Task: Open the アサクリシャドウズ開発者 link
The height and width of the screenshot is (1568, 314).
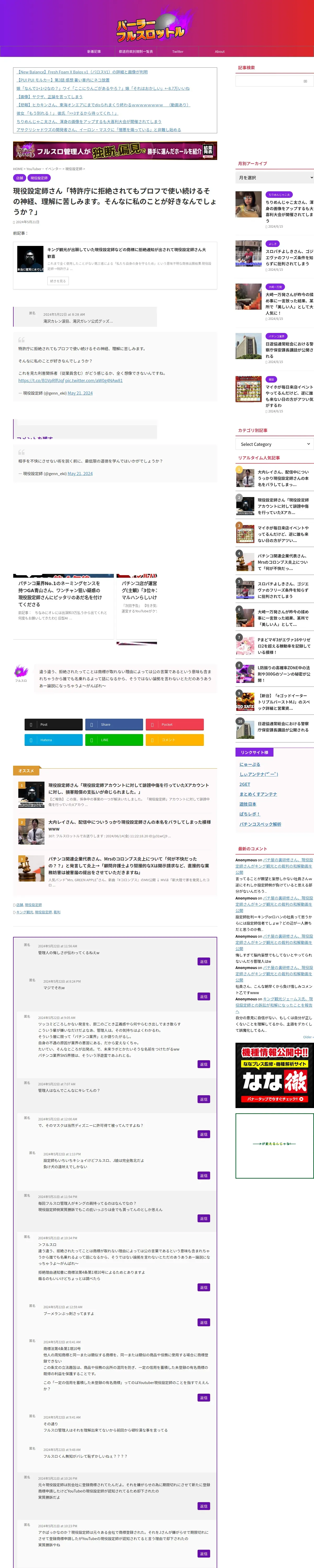Action: tap(99, 130)
